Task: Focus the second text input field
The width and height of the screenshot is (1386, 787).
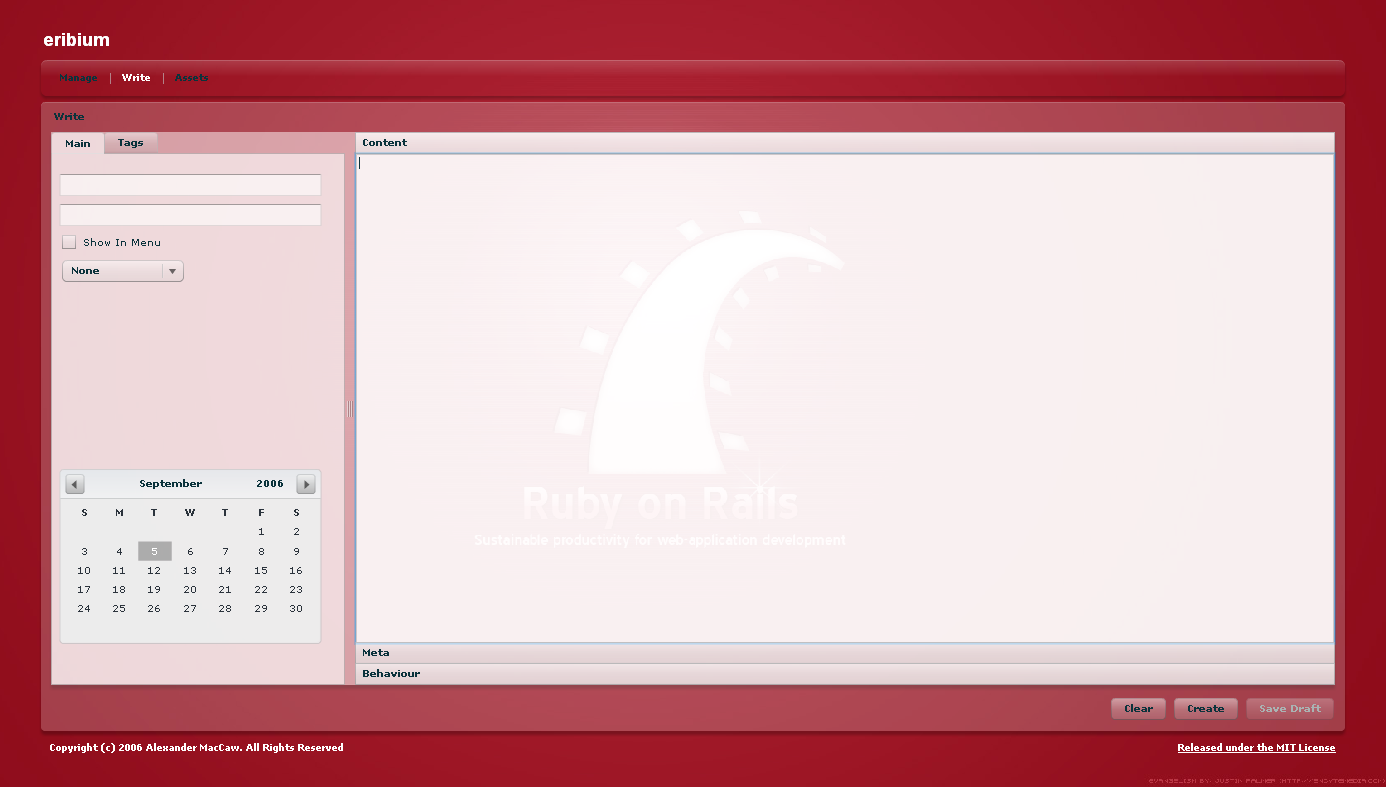Action: tap(190, 215)
